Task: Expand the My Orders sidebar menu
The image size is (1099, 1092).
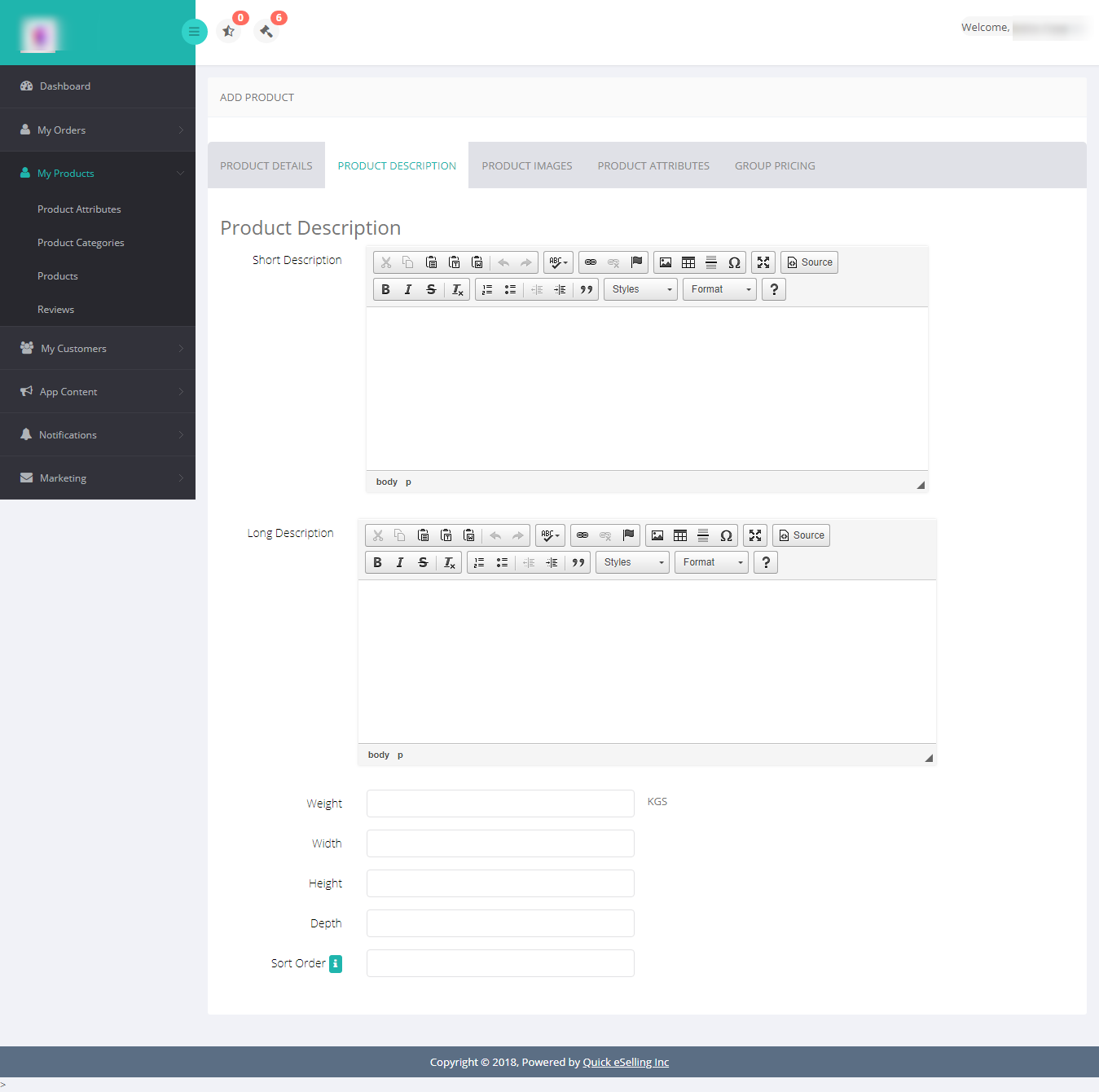Action: point(98,130)
